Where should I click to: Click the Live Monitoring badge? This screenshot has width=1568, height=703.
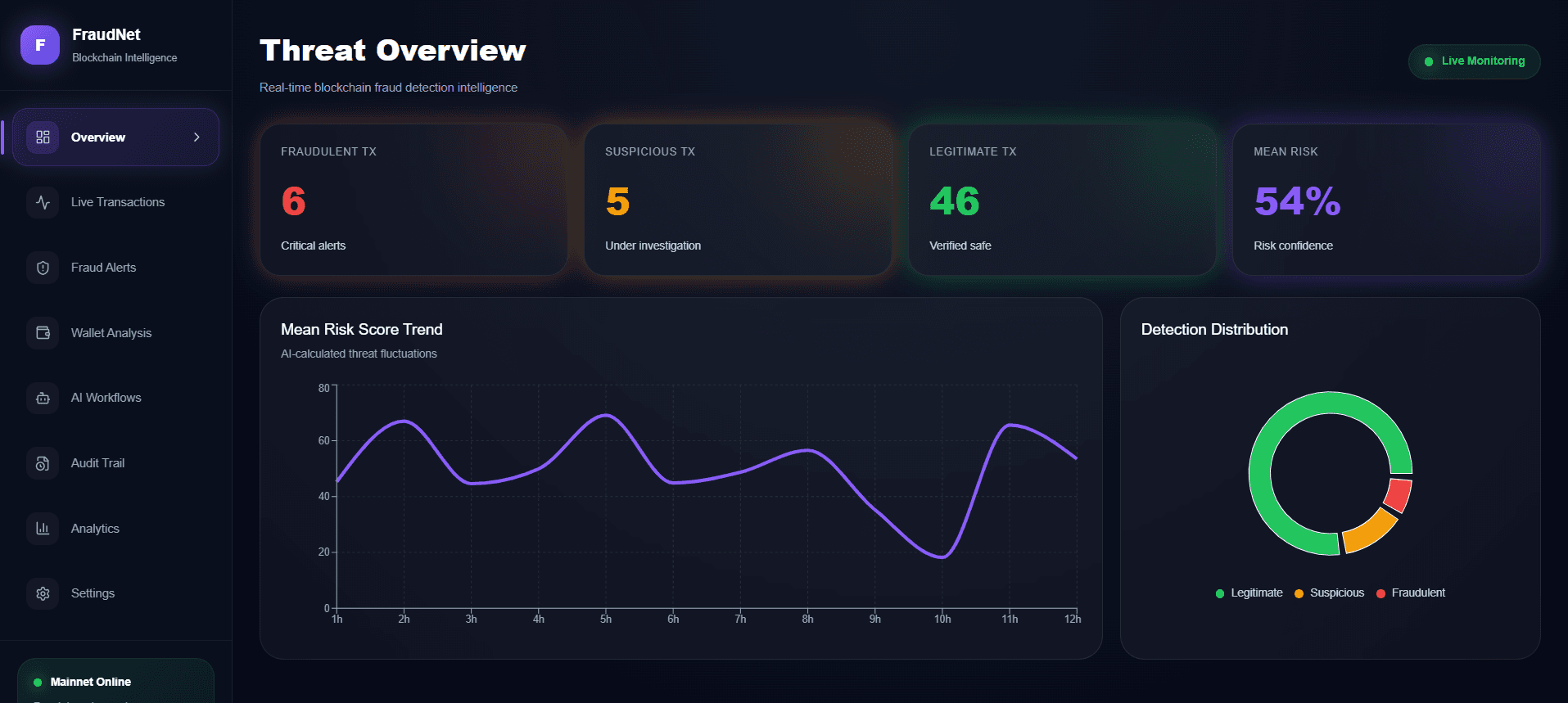(x=1474, y=61)
